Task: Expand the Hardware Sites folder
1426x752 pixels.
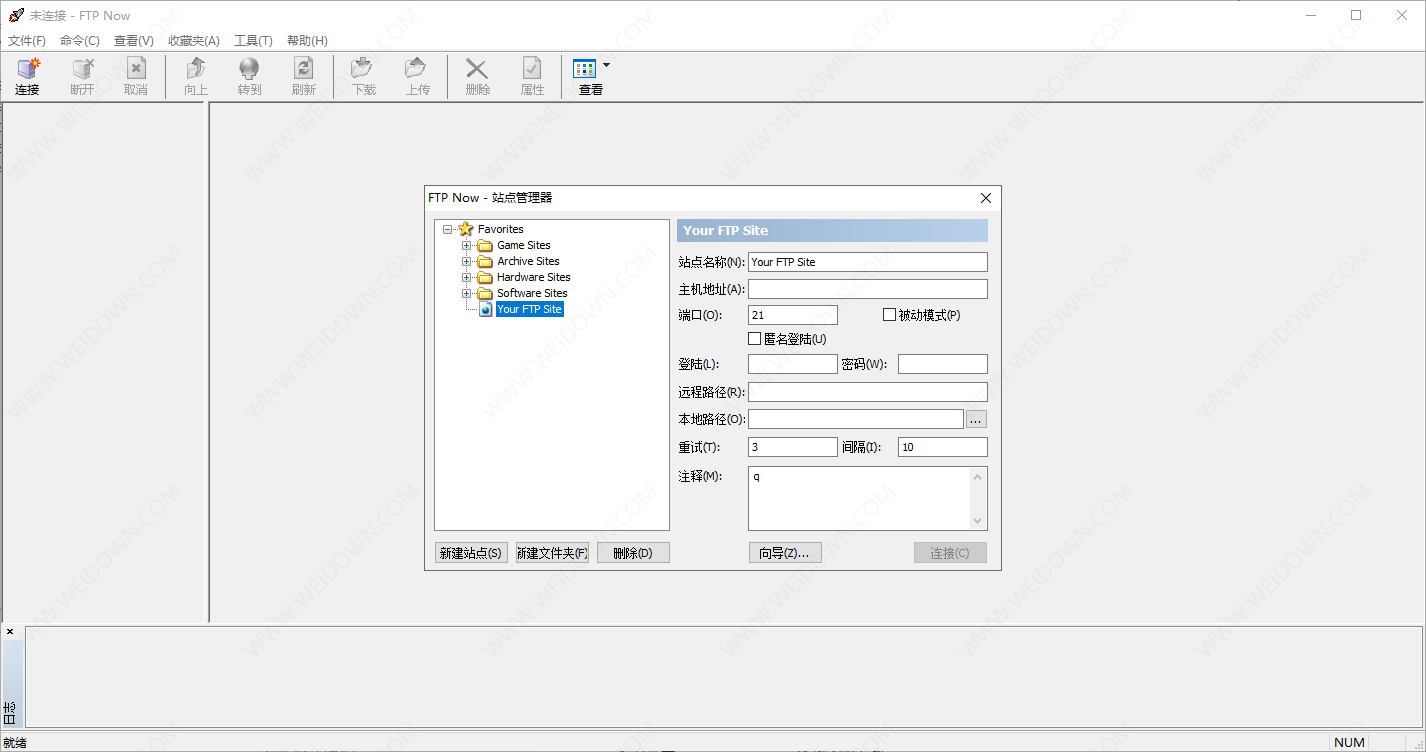Action: [x=467, y=277]
